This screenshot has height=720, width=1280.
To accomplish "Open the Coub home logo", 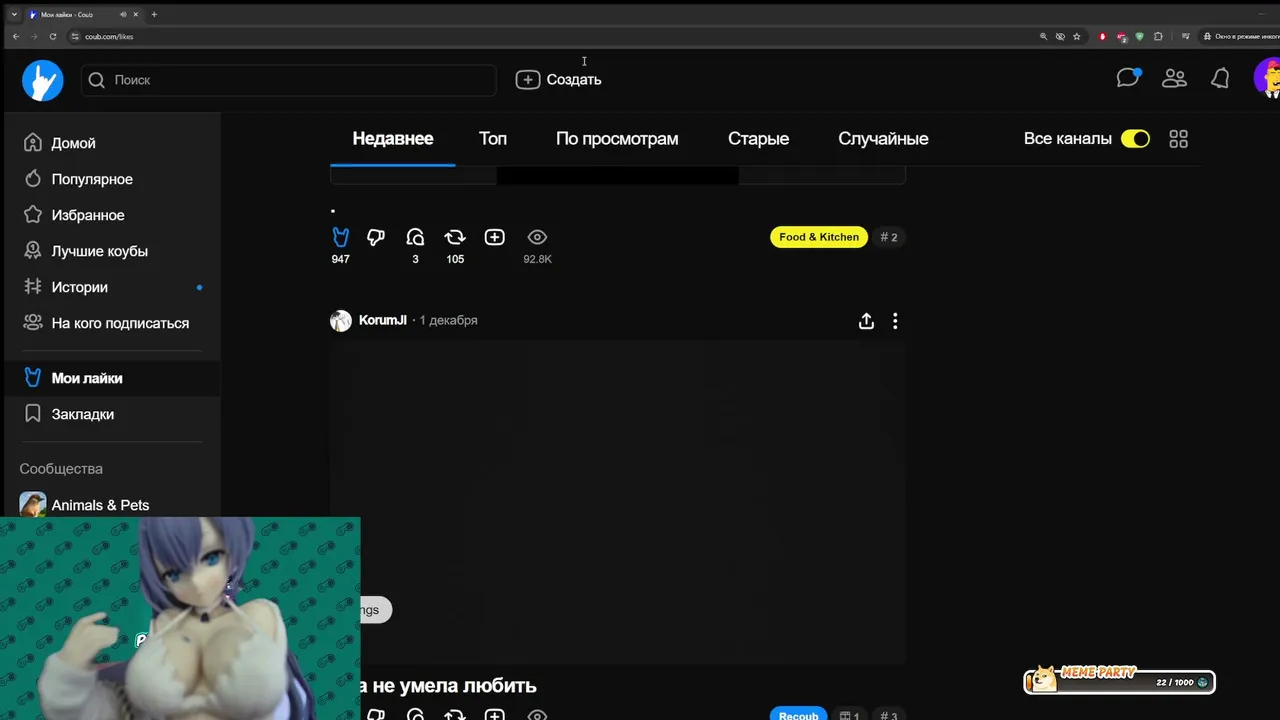I will 43,80.
